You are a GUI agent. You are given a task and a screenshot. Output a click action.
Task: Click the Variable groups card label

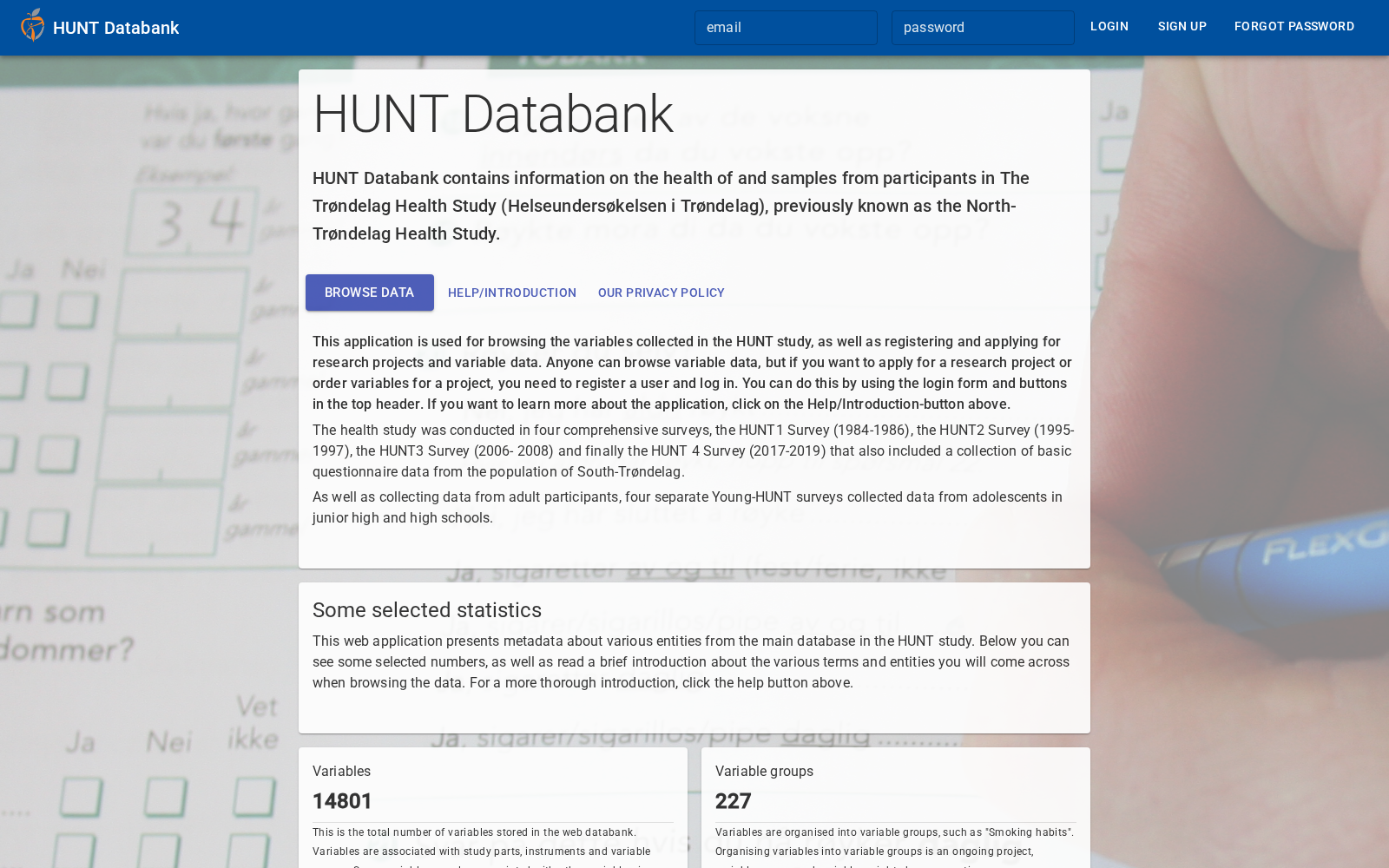(x=764, y=772)
